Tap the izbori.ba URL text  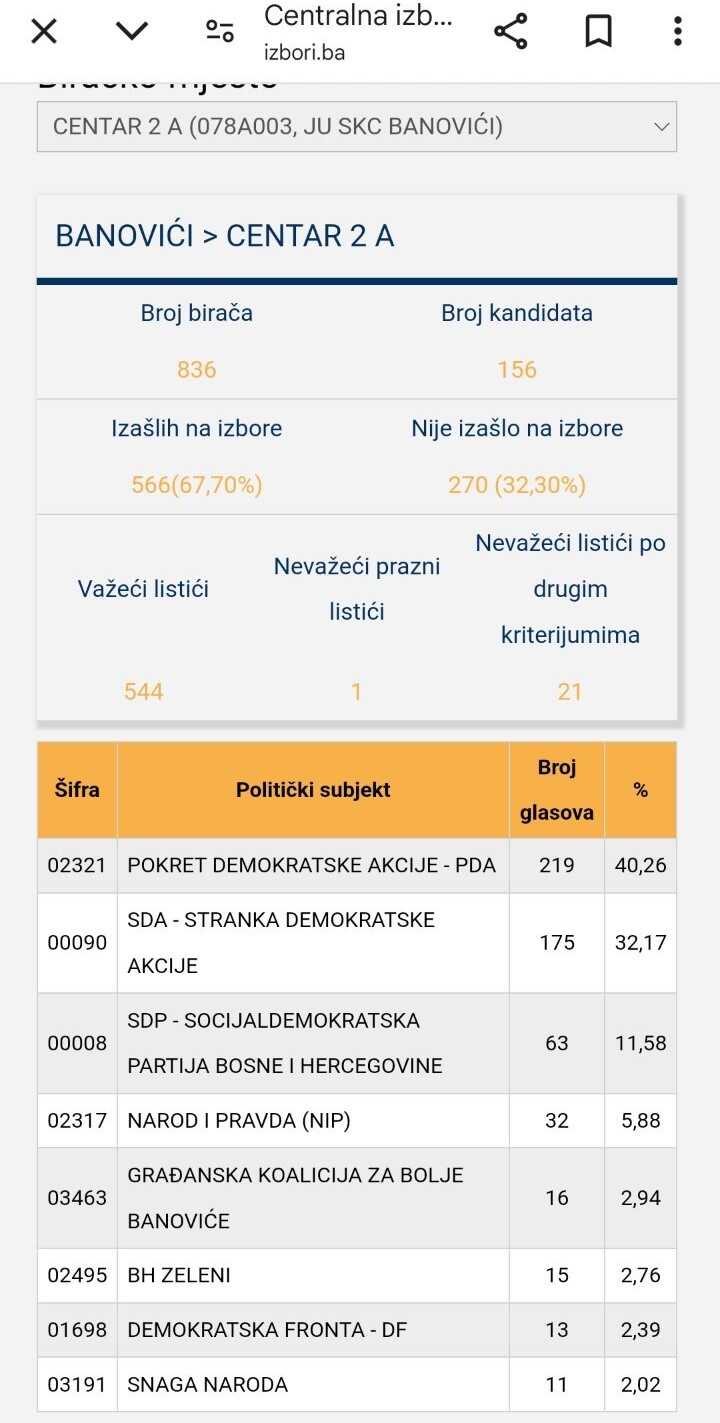[x=304, y=53]
